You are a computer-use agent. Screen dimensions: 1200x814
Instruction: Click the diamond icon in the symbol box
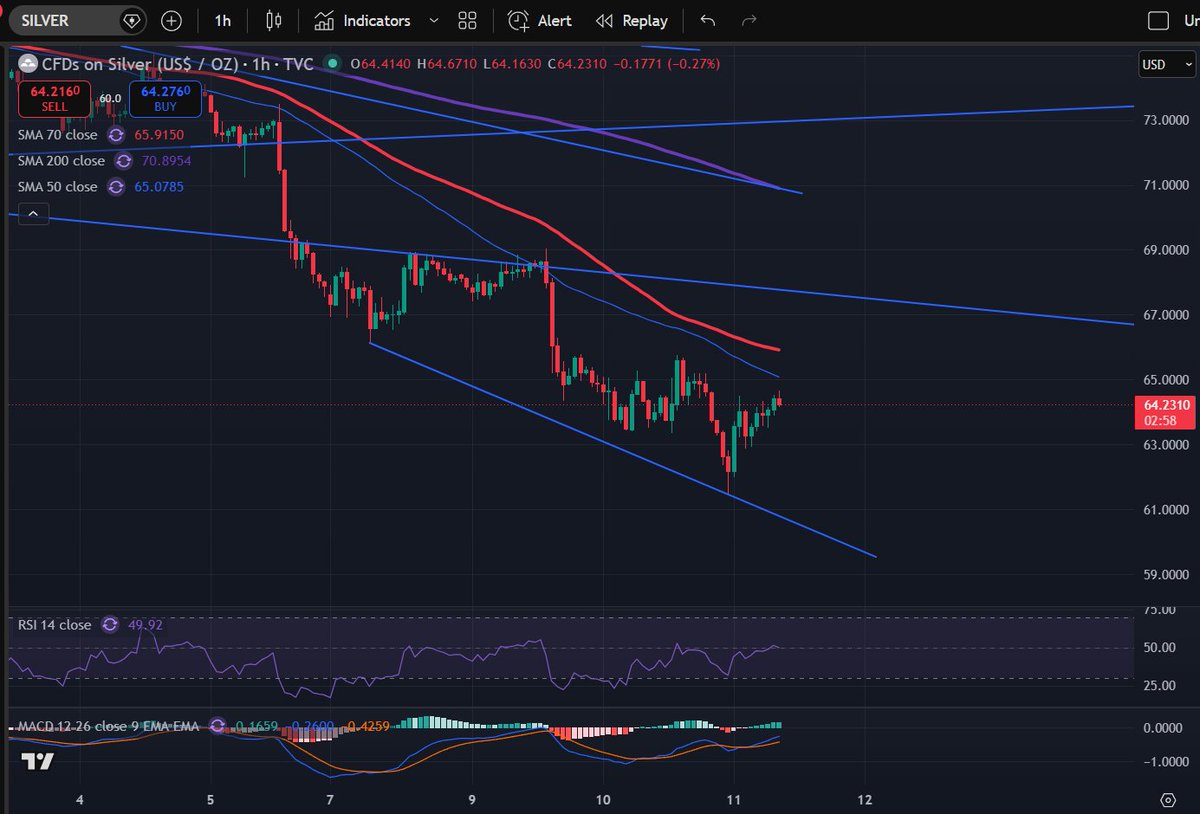[132, 20]
